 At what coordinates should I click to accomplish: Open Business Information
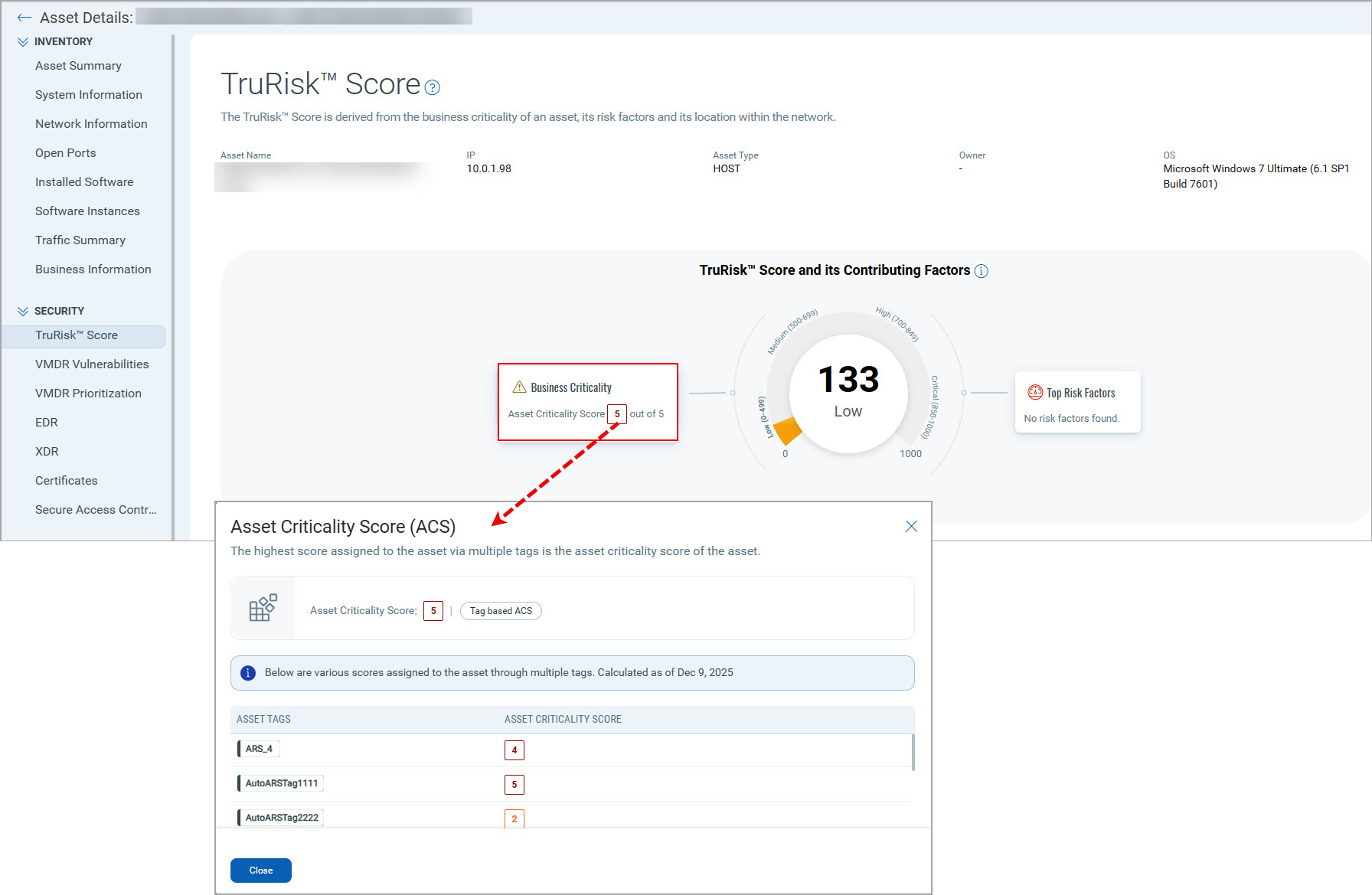(x=93, y=269)
